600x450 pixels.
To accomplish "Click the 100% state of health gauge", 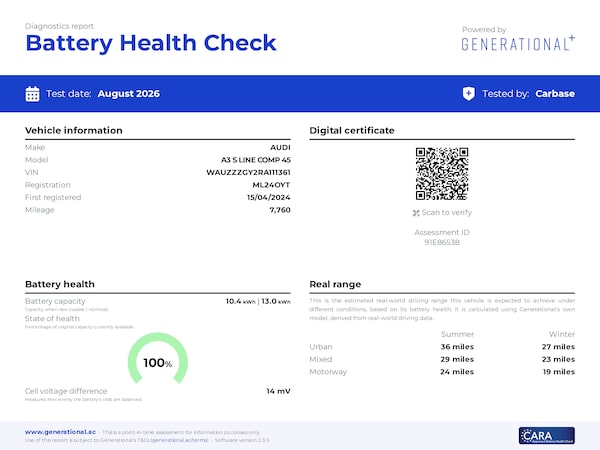I will pyautogui.click(x=158, y=359).
